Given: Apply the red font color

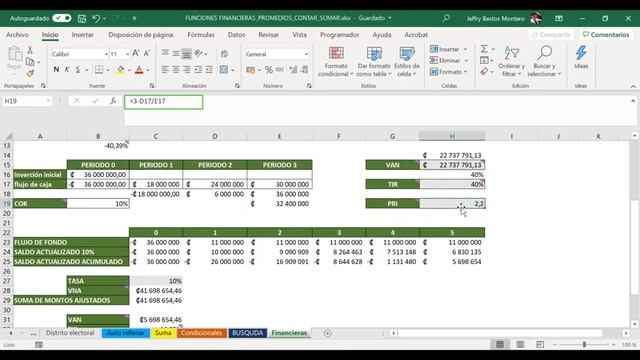Looking at the screenshot, I should [139, 70].
